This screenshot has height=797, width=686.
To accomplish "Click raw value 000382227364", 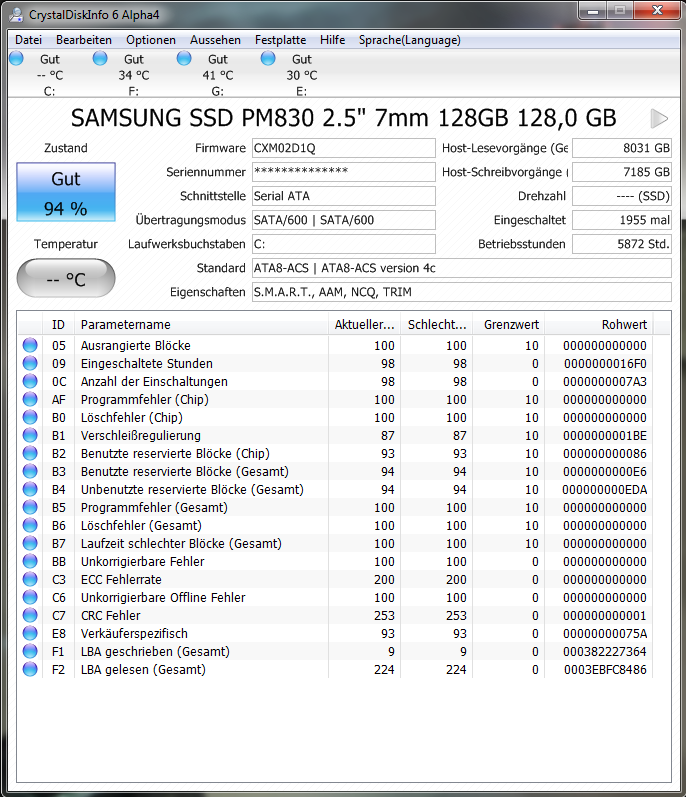I will 605,652.
